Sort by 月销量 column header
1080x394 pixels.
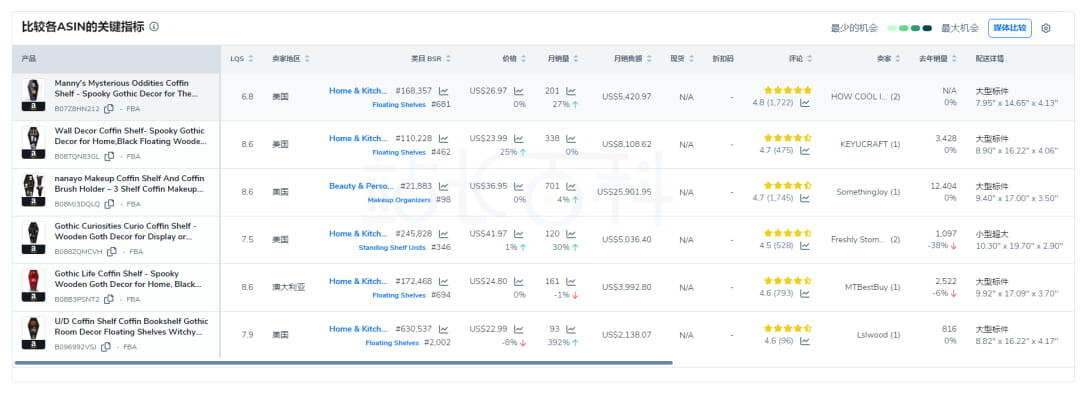pyautogui.click(x=563, y=59)
